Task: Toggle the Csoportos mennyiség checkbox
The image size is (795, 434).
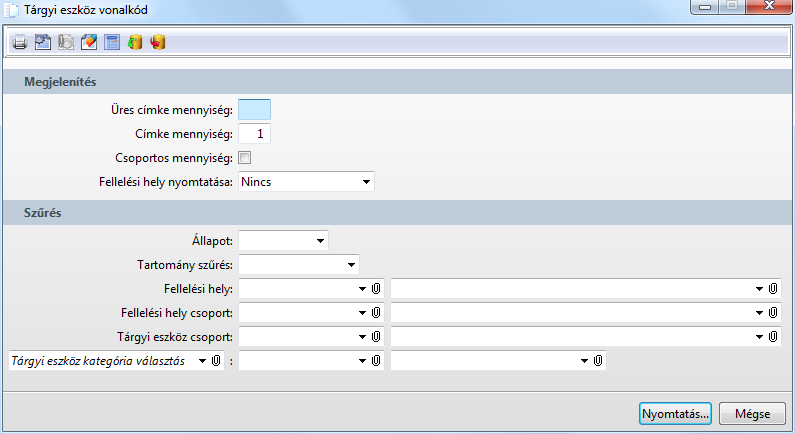Action: tap(244, 158)
